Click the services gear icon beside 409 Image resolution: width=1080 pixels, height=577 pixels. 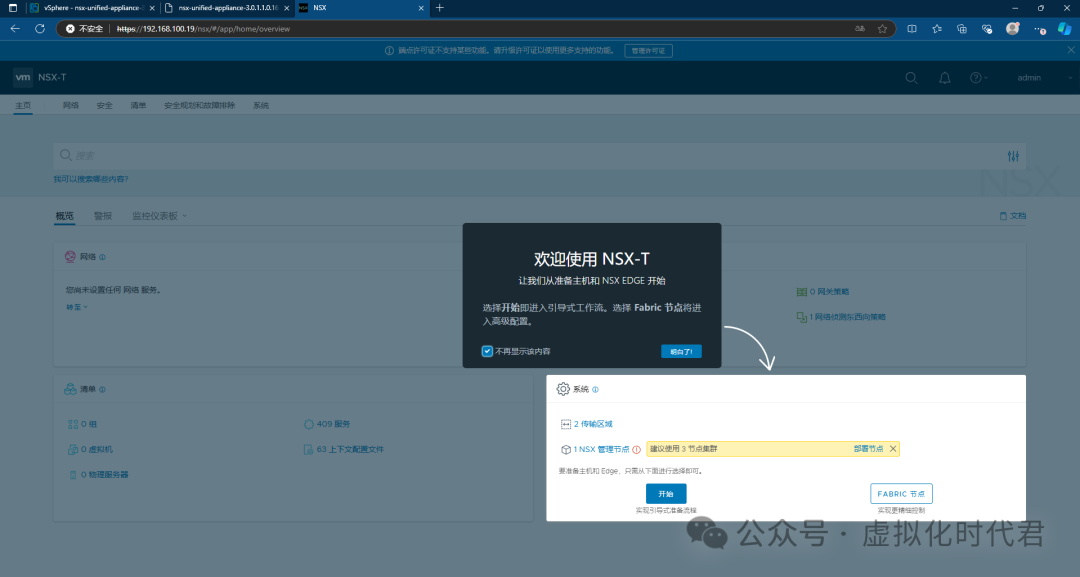309,424
